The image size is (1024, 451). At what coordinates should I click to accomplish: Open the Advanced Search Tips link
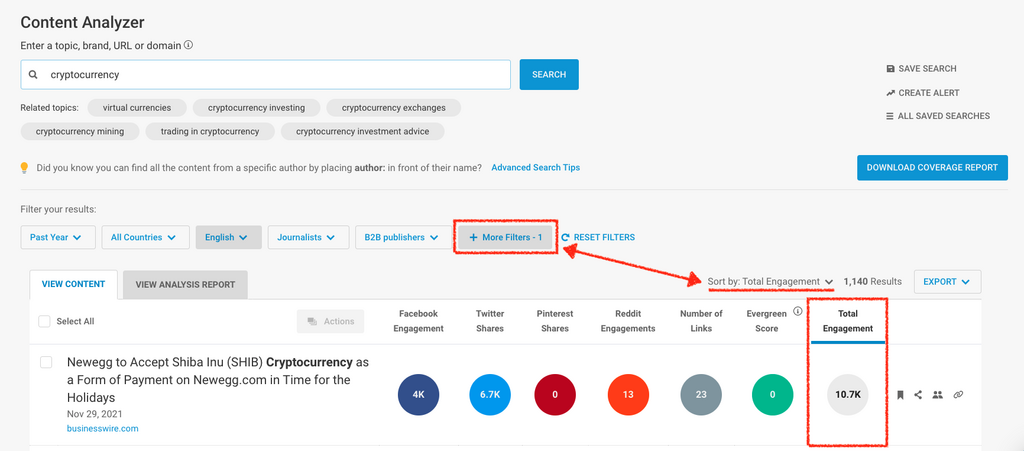(535, 168)
